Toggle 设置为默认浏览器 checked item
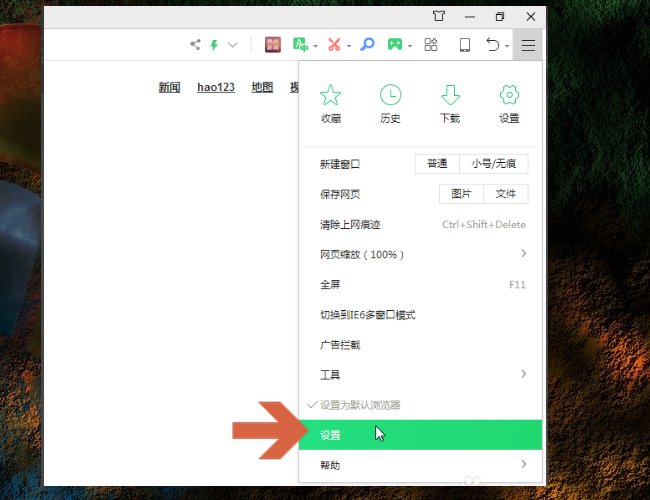Viewport: 650px width, 500px height. [420, 405]
